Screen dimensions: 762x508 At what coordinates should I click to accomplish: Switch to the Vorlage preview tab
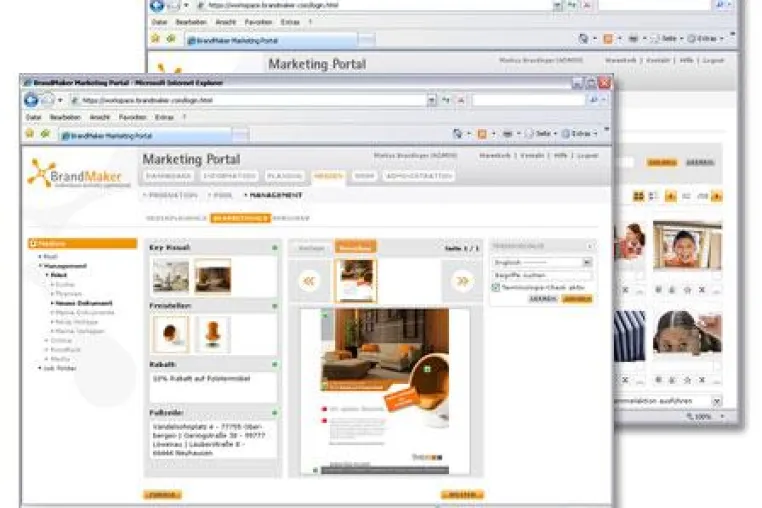point(311,248)
